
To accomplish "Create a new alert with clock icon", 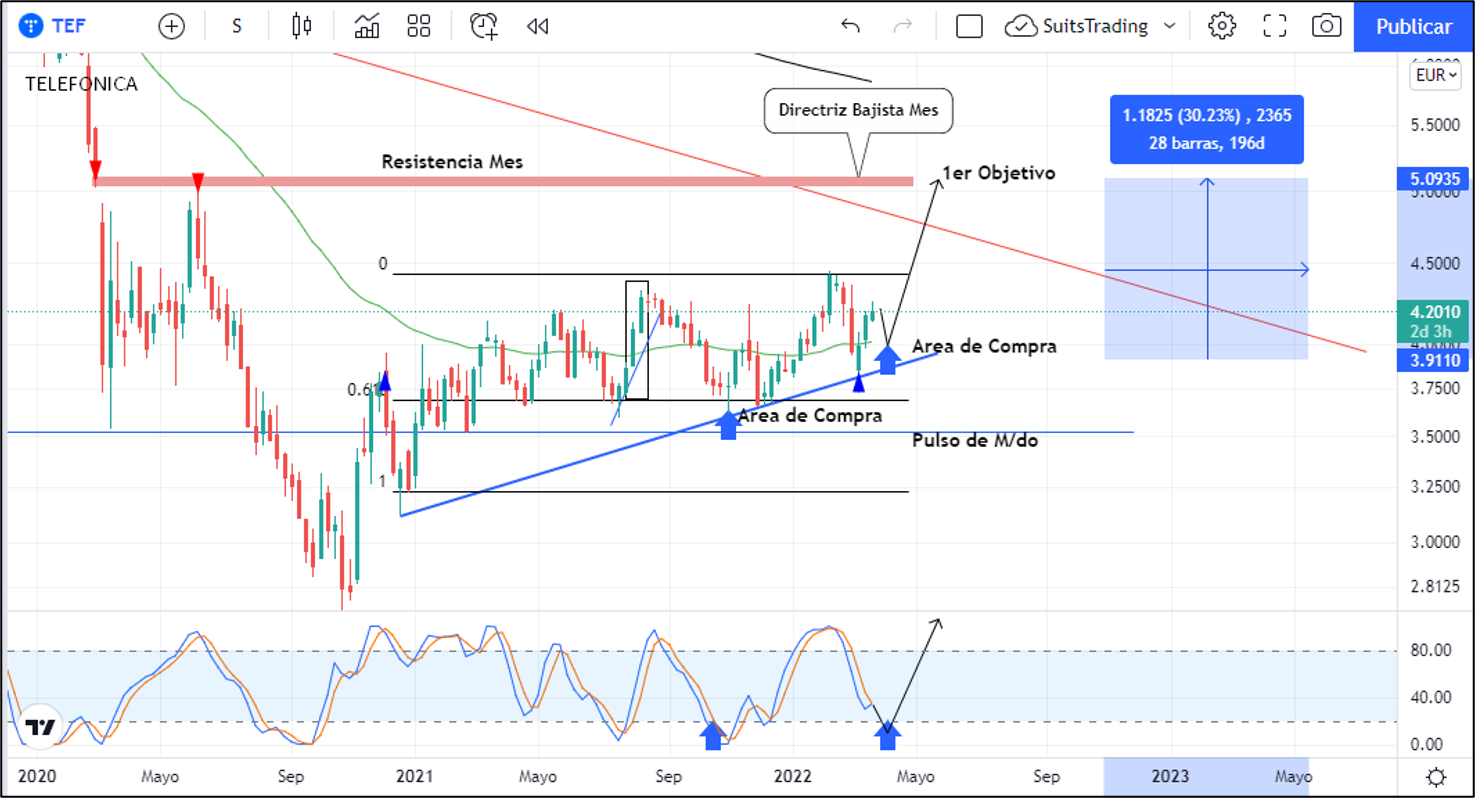I will pyautogui.click(x=484, y=26).
